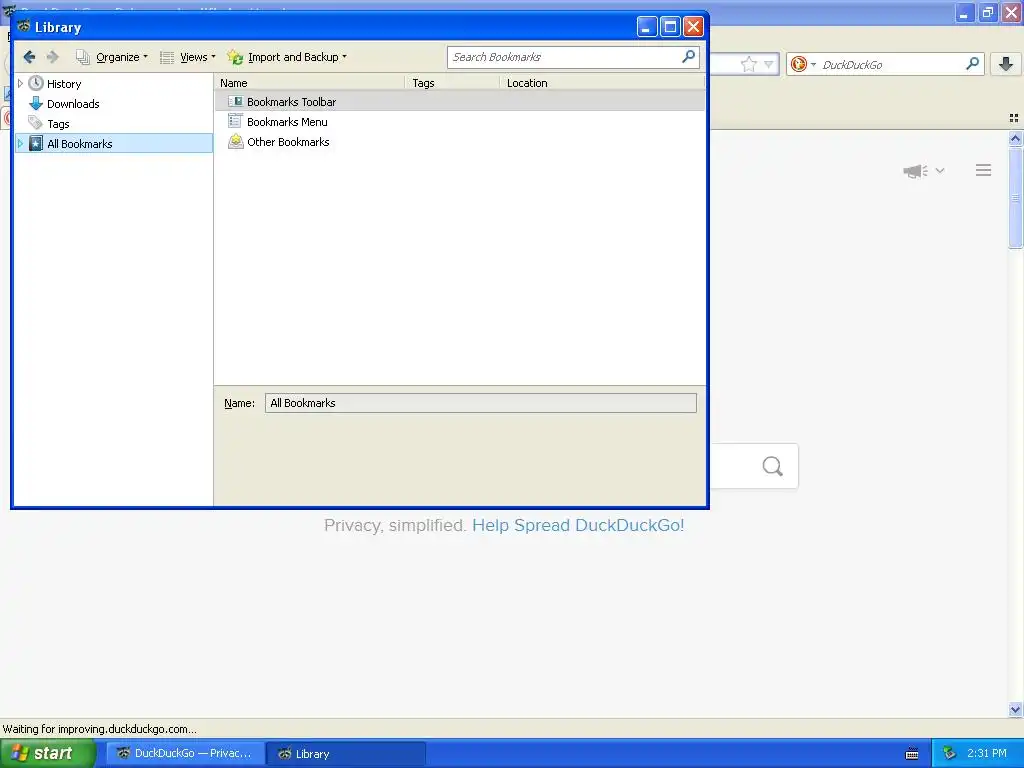Sort by the Location column header
The image size is (1024, 768).
coord(602,83)
